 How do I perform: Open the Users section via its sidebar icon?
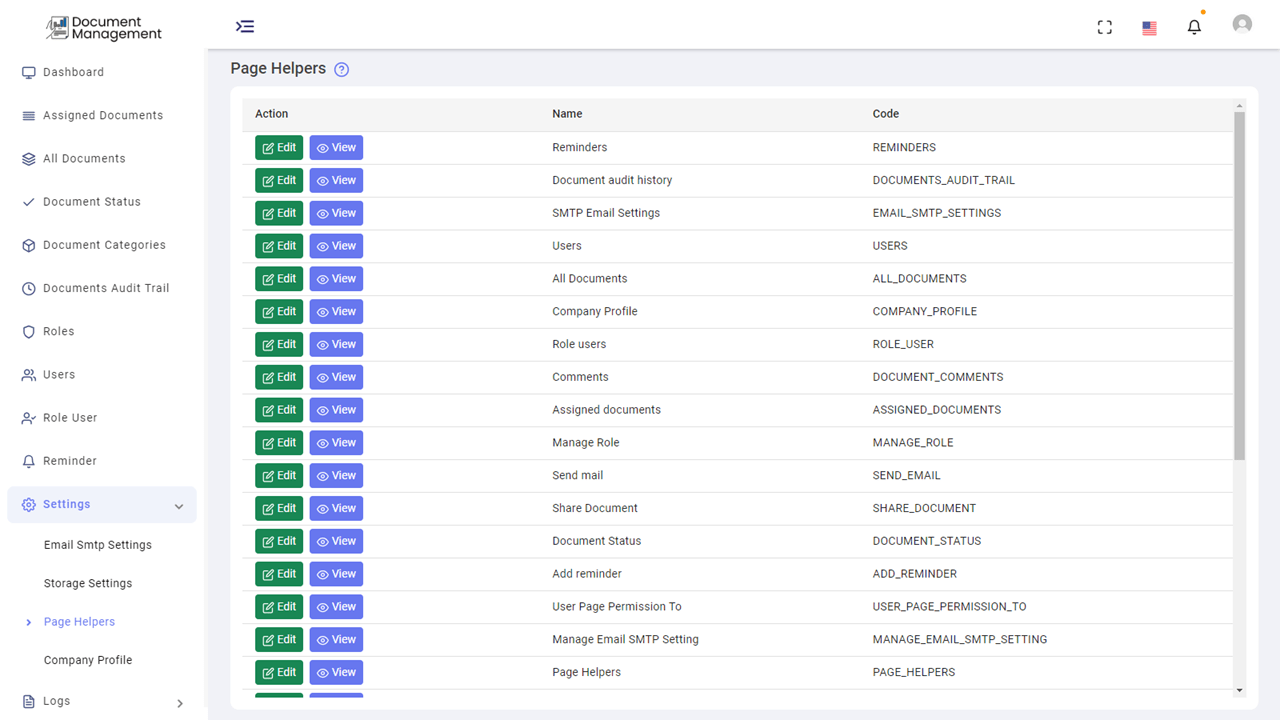pyautogui.click(x=27, y=374)
